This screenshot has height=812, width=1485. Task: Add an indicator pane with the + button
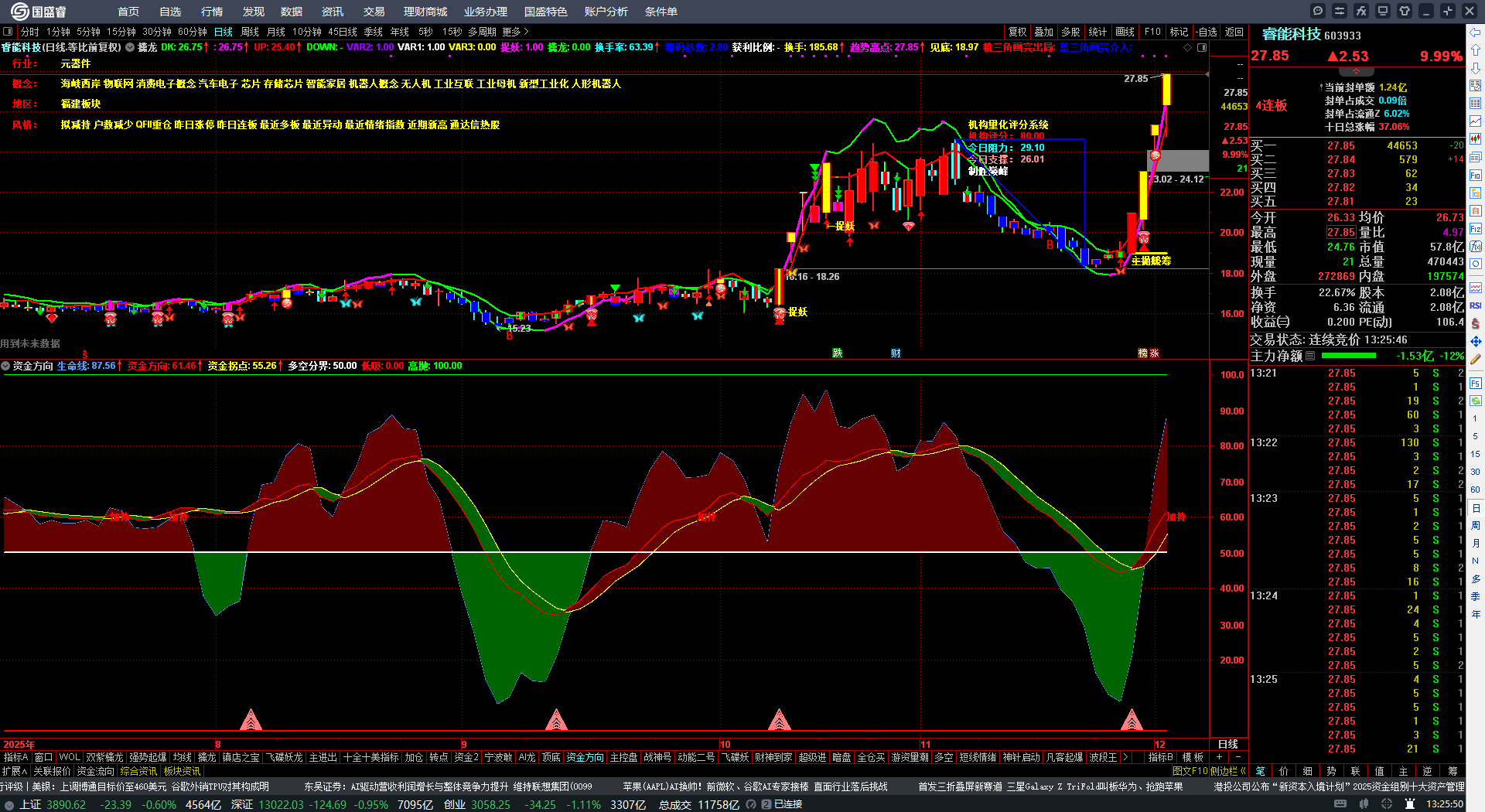tap(1219, 757)
